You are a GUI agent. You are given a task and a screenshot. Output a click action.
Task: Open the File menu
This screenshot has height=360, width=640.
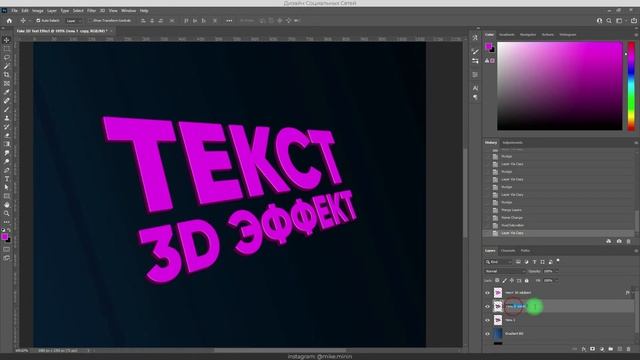[14, 11]
